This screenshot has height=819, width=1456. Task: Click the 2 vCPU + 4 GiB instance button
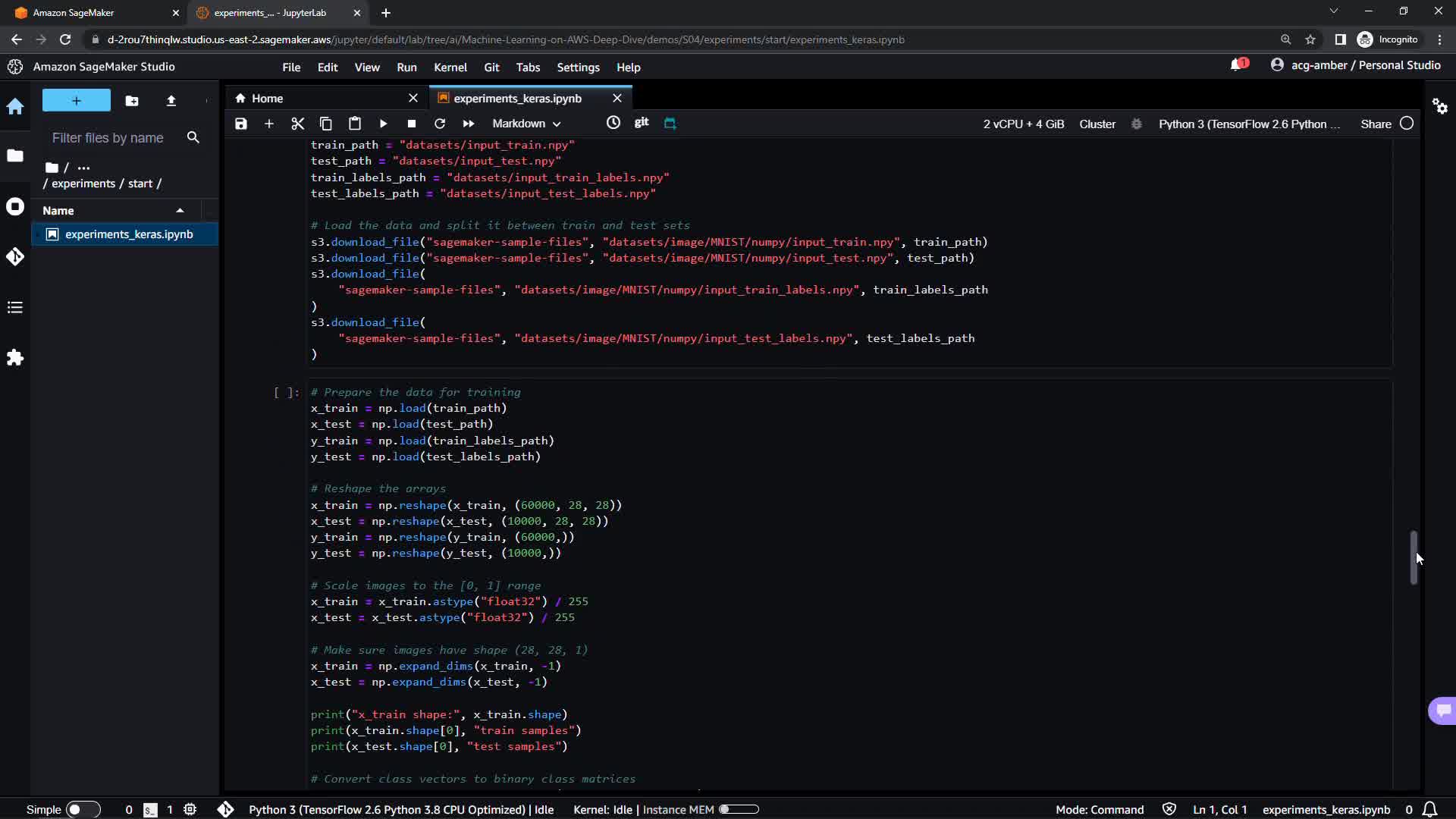(1023, 124)
